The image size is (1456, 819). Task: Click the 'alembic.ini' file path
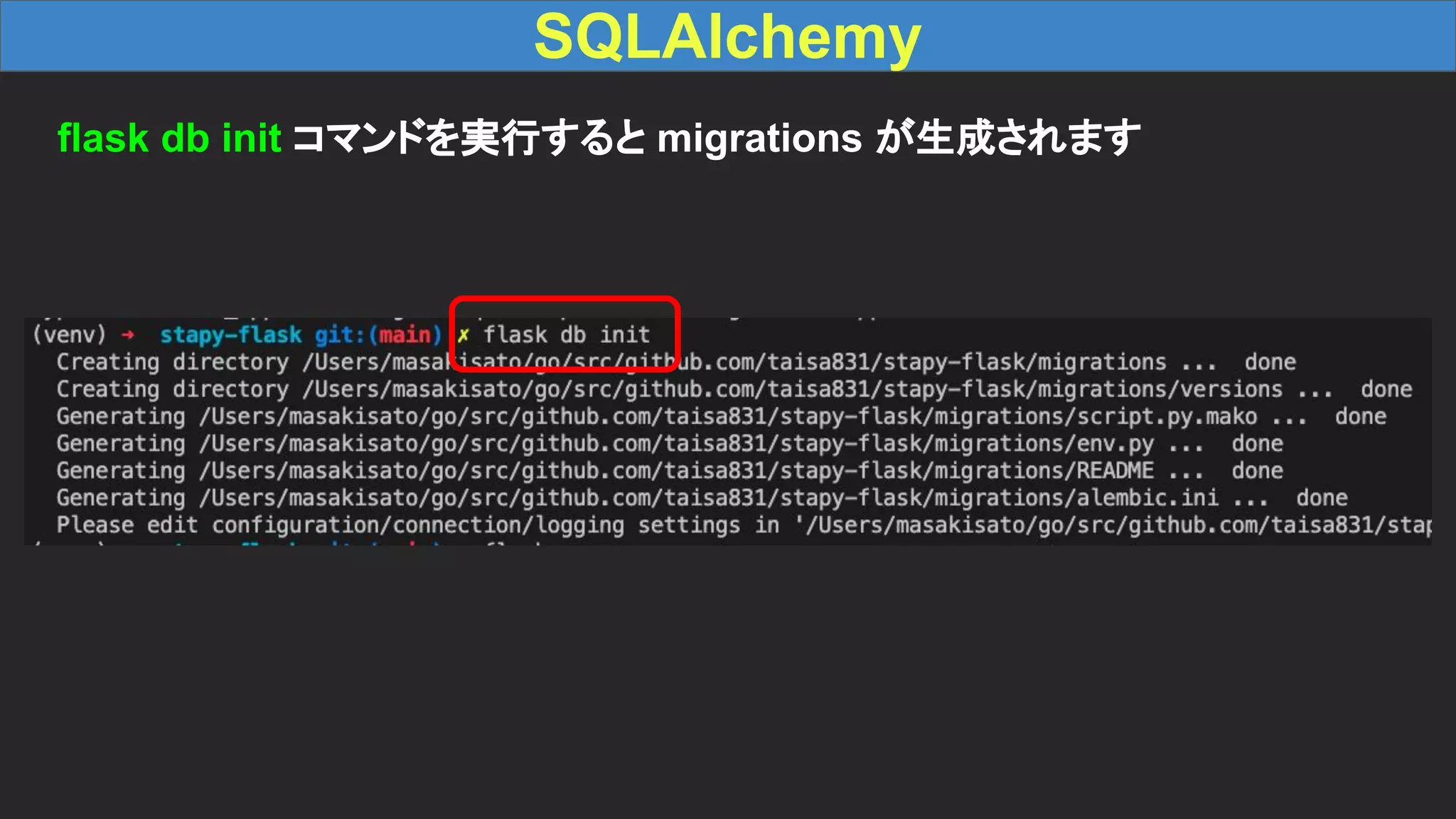tap(1146, 498)
